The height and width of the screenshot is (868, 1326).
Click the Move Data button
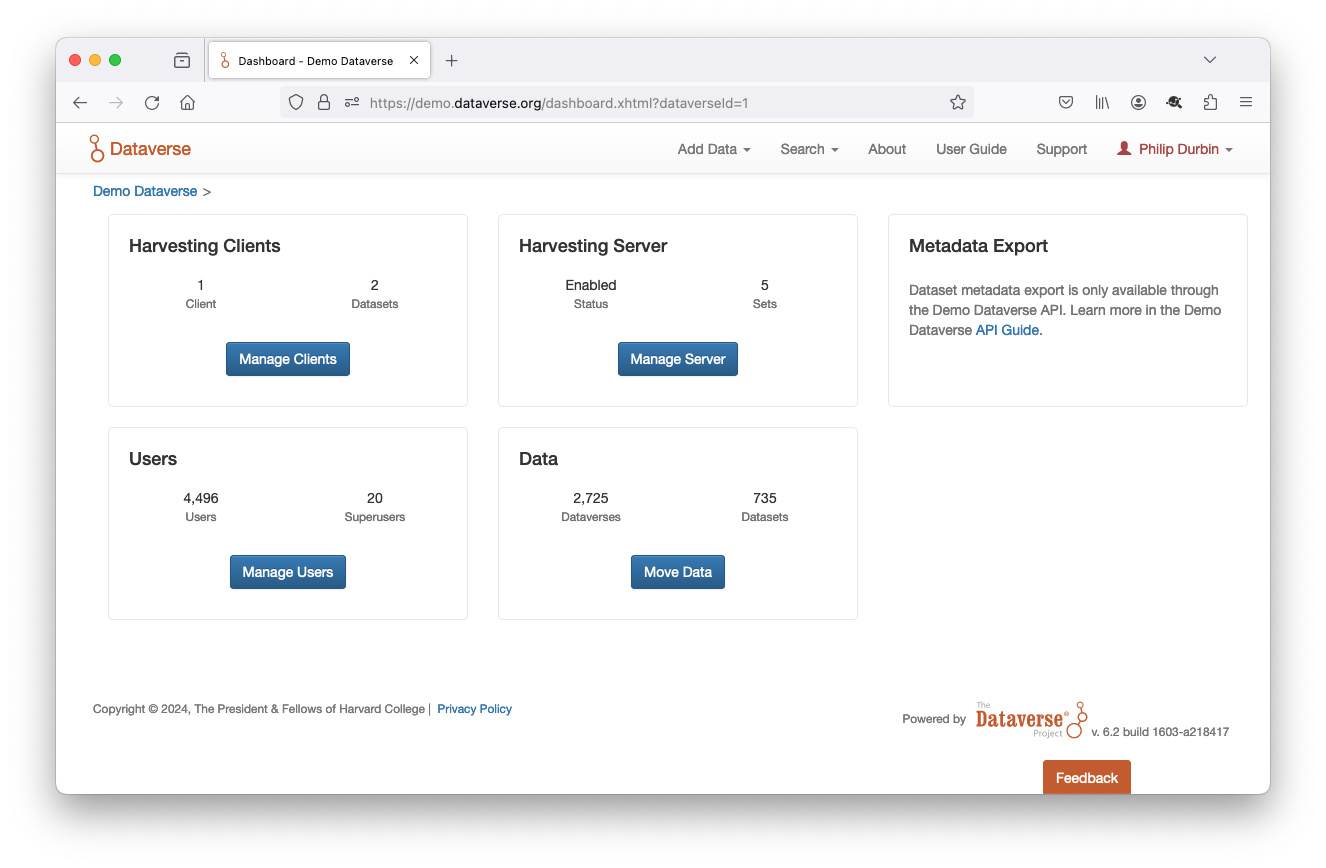[x=677, y=572]
